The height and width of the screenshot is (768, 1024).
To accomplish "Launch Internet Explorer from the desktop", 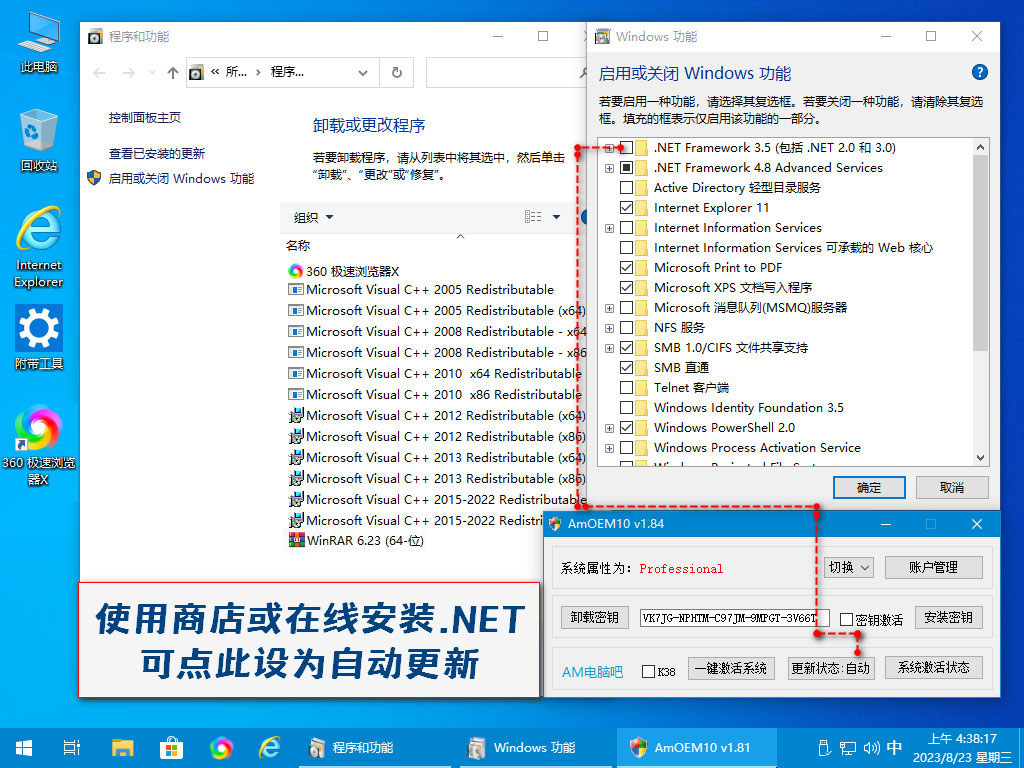I will tap(39, 247).
